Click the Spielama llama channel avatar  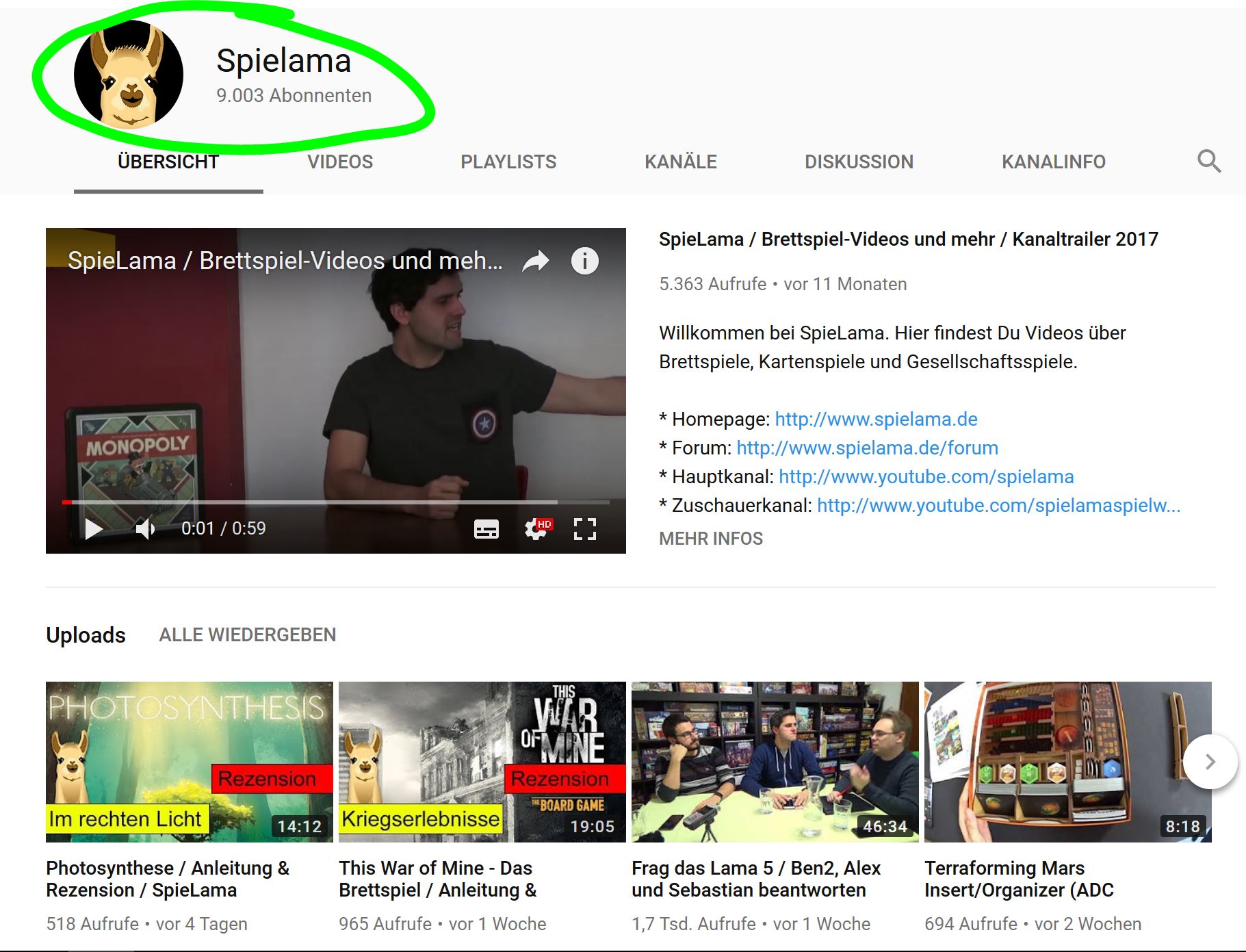(129, 75)
